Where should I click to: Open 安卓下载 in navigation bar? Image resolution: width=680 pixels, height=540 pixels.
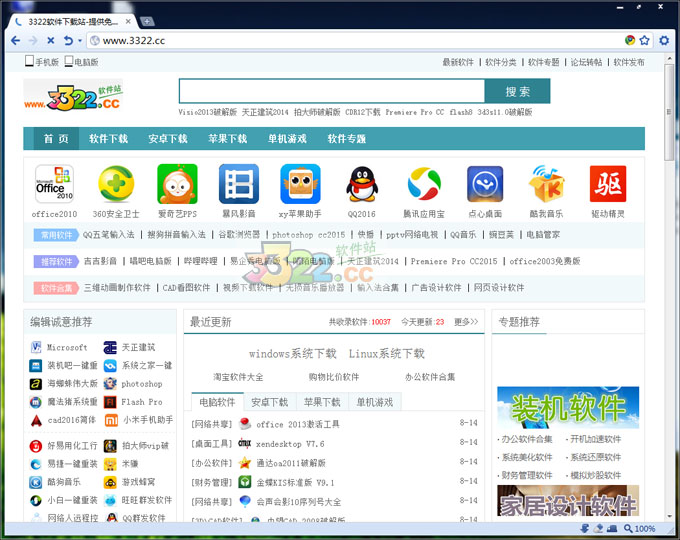point(168,139)
